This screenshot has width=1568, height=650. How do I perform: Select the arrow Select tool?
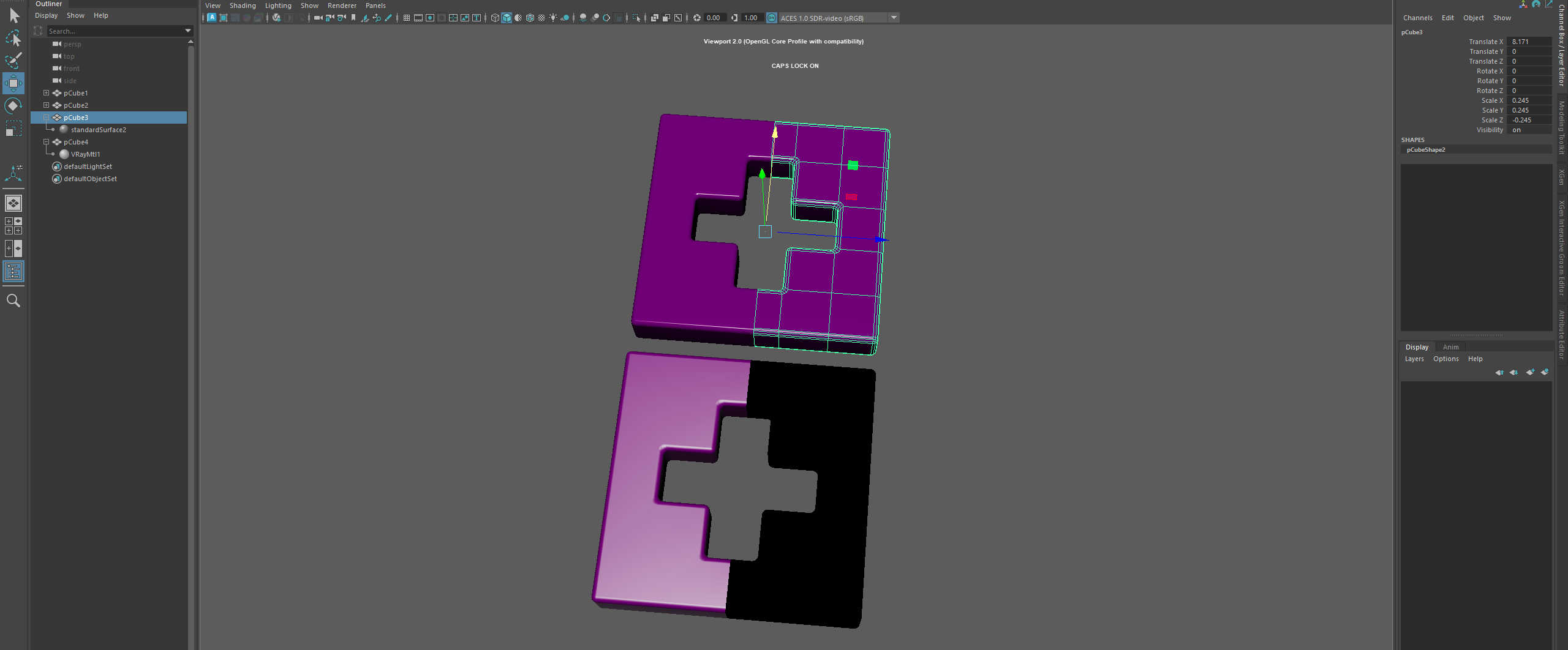[x=13, y=15]
